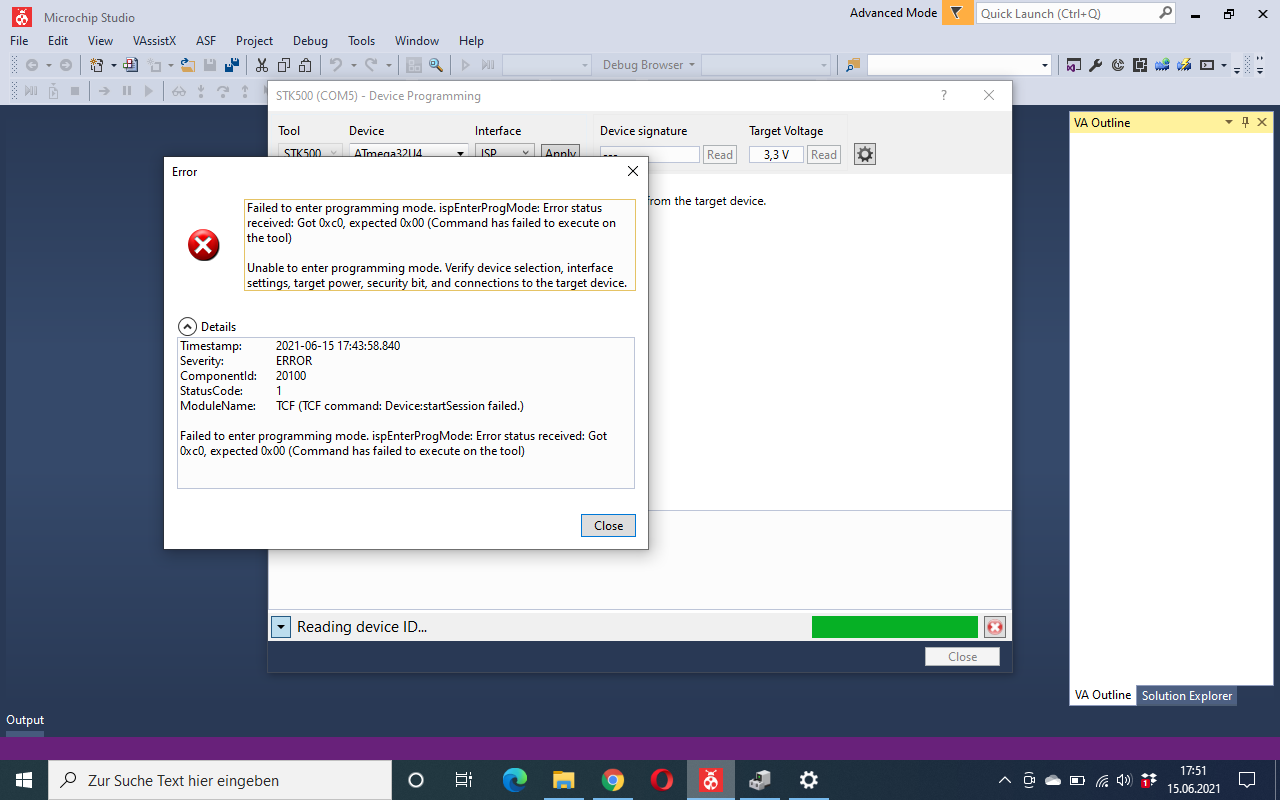Click the Find in Files folder icon
1280x800 pixels.
pyautogui.click(x=853, y=65)
